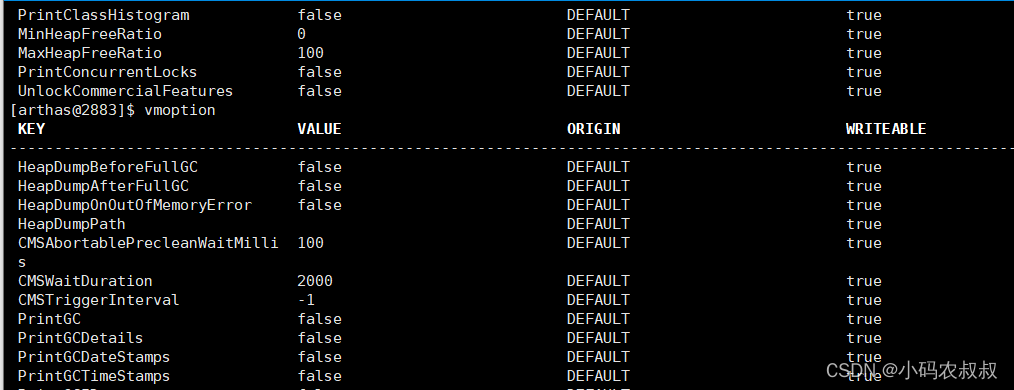Image resolution: width=1014 pixels, height=390 pixels.
Task: Click the MaxHeapFreeRatio value 100
Action: click(310, 52)
